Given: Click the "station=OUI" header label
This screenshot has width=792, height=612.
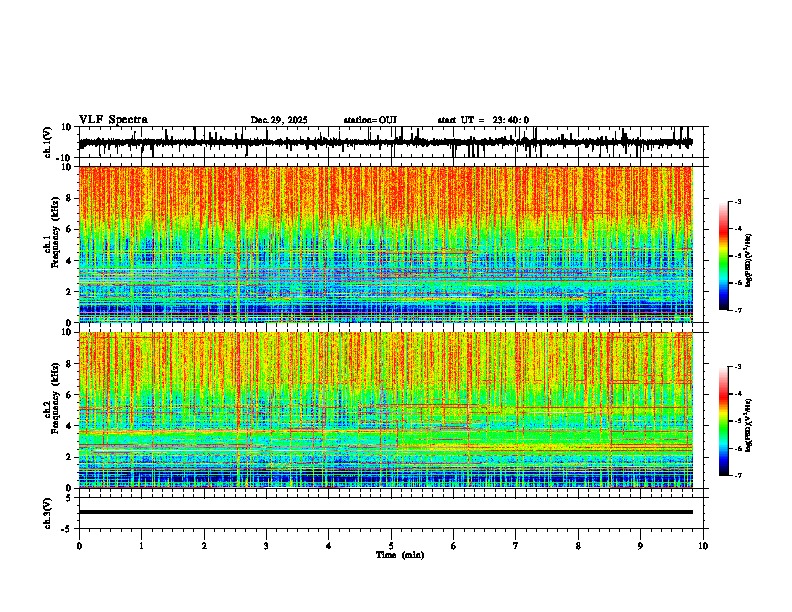Looking at the screenshot, I should pos(370,120).
